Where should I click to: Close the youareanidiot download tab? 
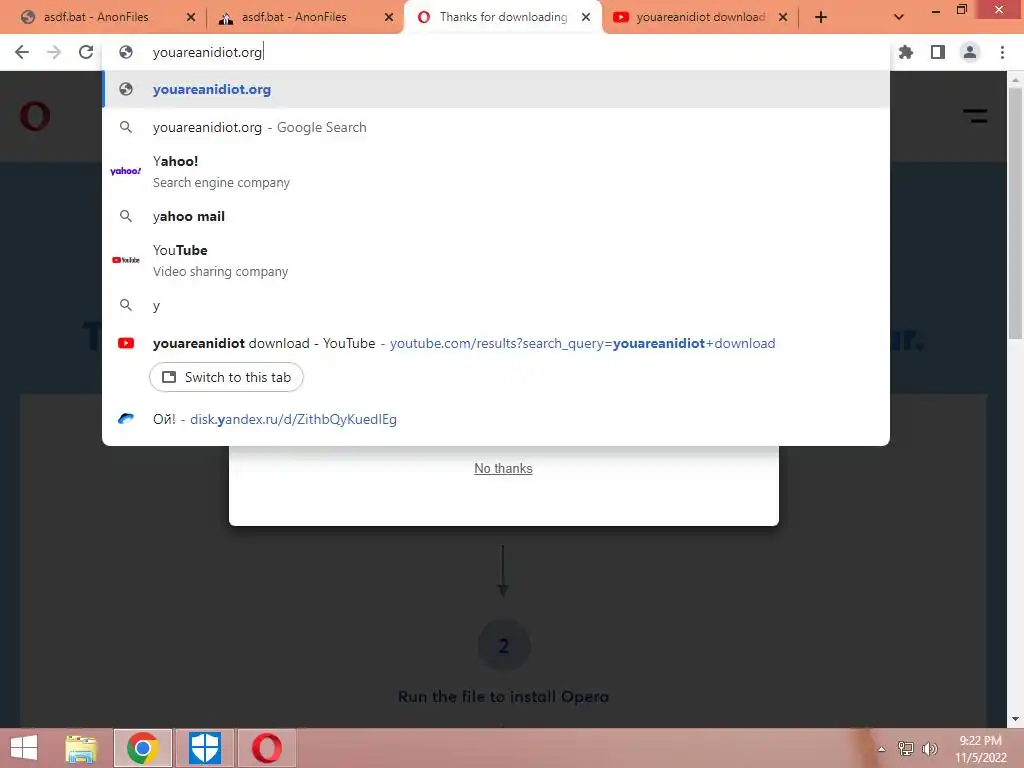pos(783,18)
